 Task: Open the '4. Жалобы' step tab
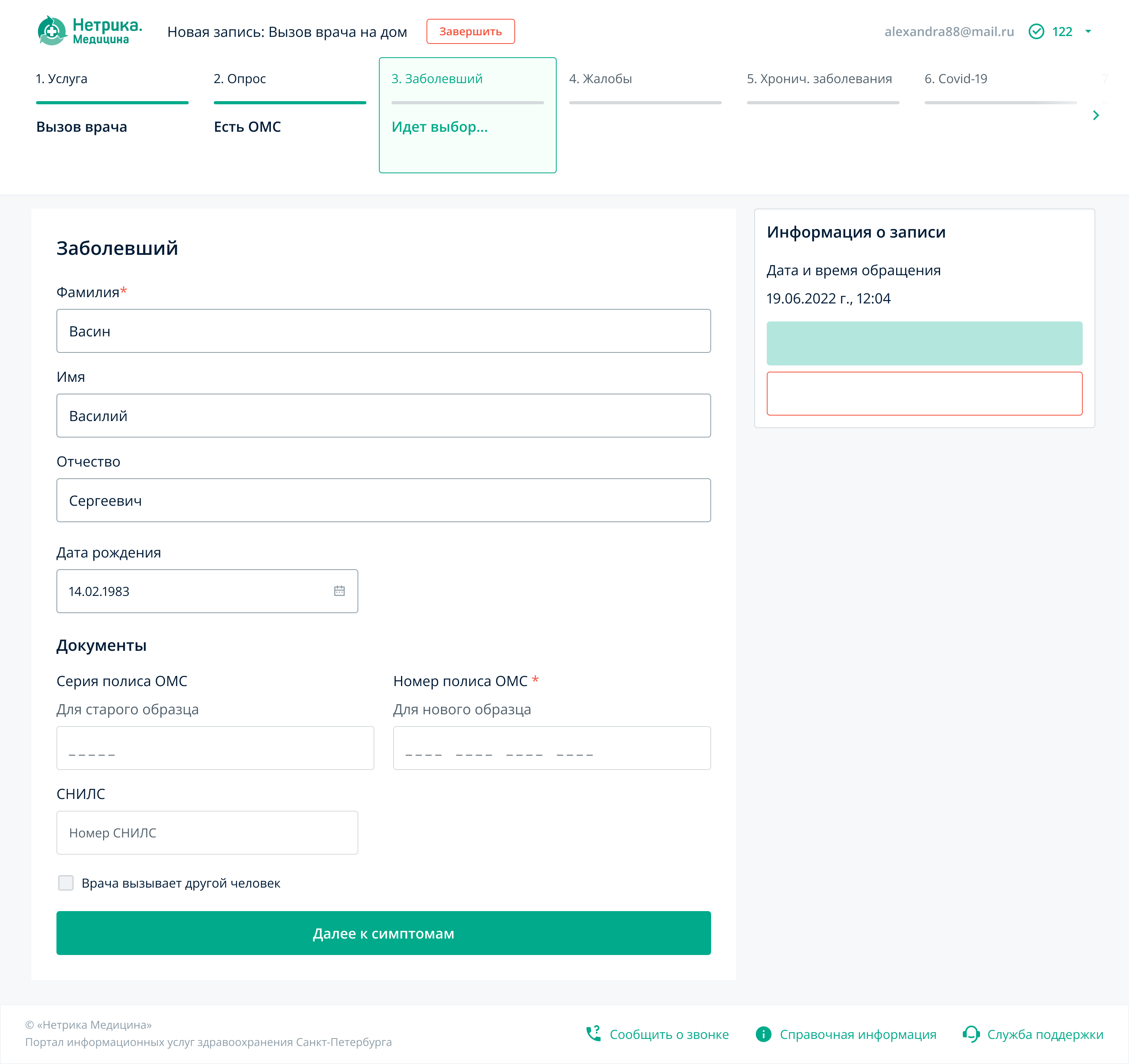pyautogui.click(x=600, y=79)
